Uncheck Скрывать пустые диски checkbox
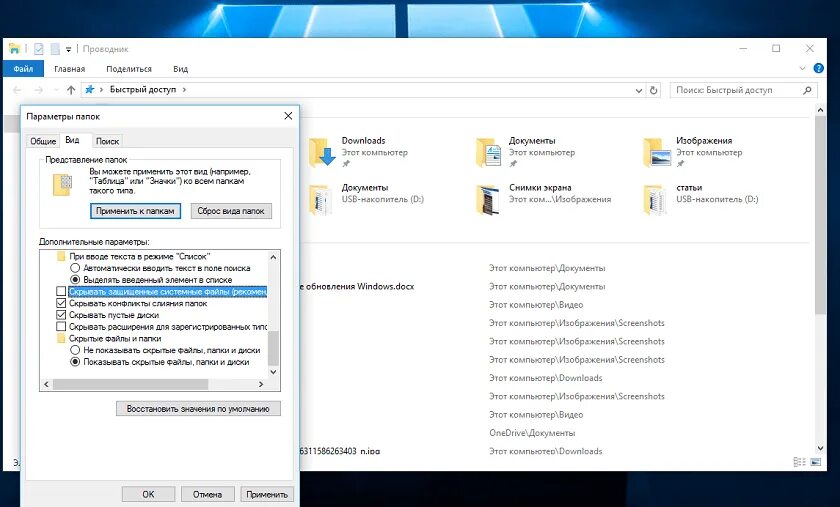The width and height of the screenshot is (840, 507). pyautogui.click(x=61, y=315)
